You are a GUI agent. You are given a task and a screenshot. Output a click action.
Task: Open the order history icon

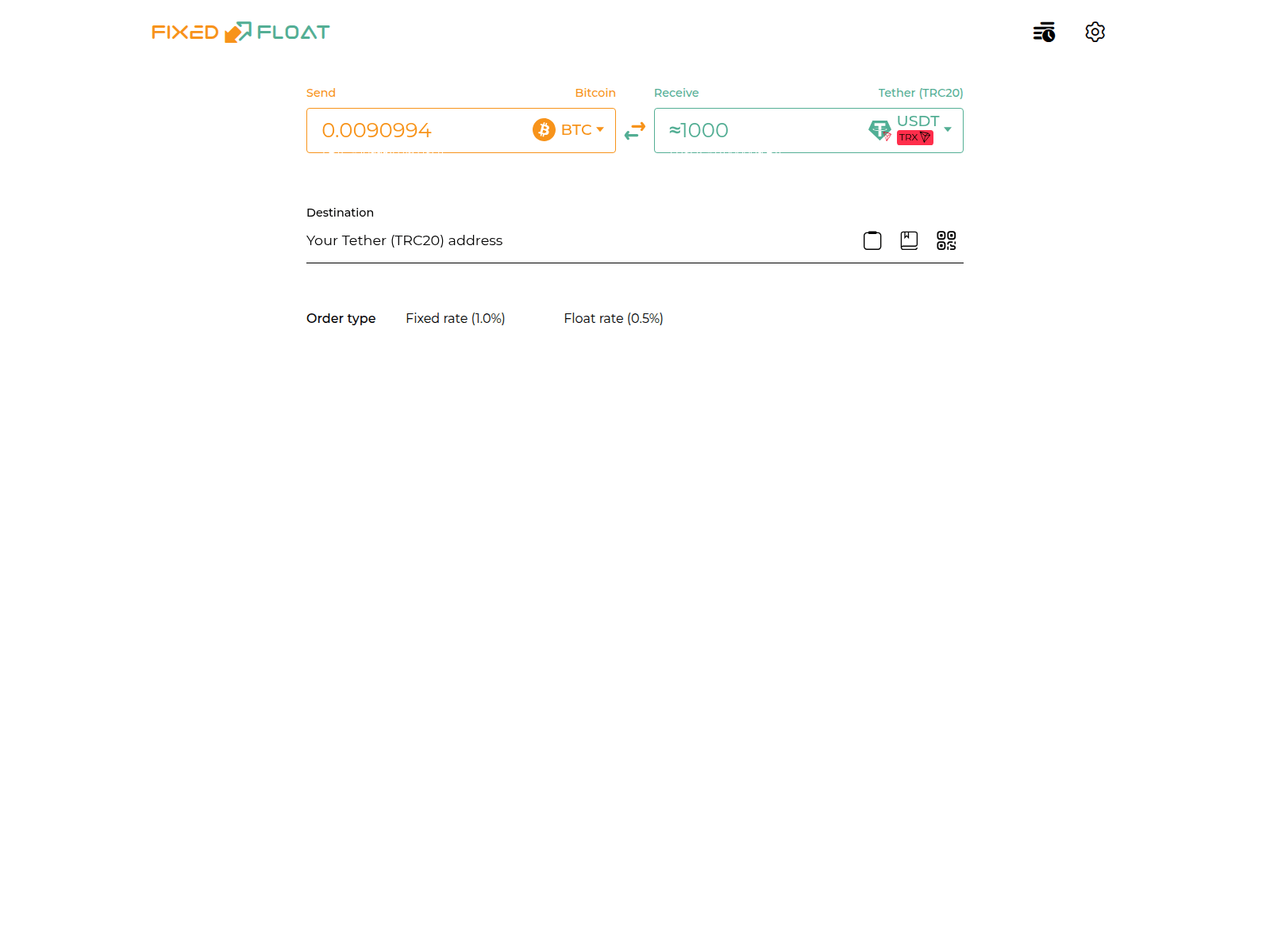point(1044,32)
